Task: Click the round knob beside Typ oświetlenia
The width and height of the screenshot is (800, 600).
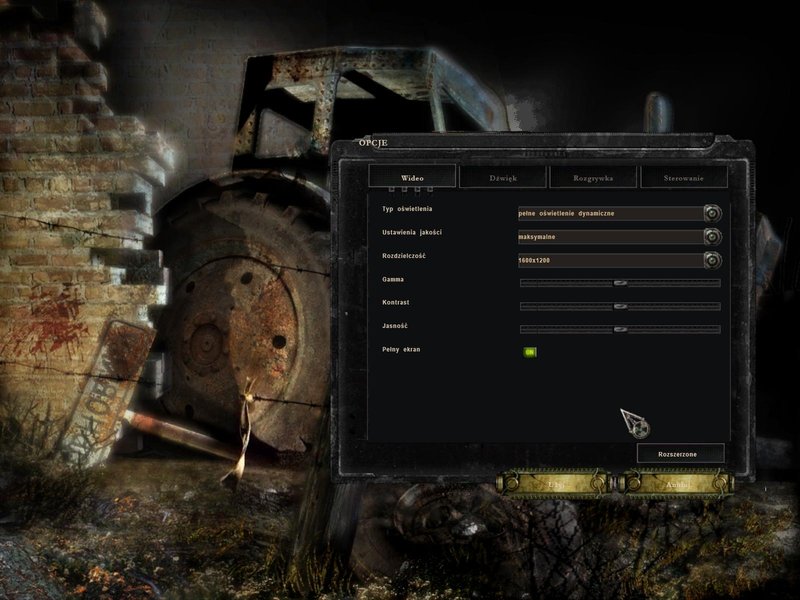Action: (x=713, y=213)
